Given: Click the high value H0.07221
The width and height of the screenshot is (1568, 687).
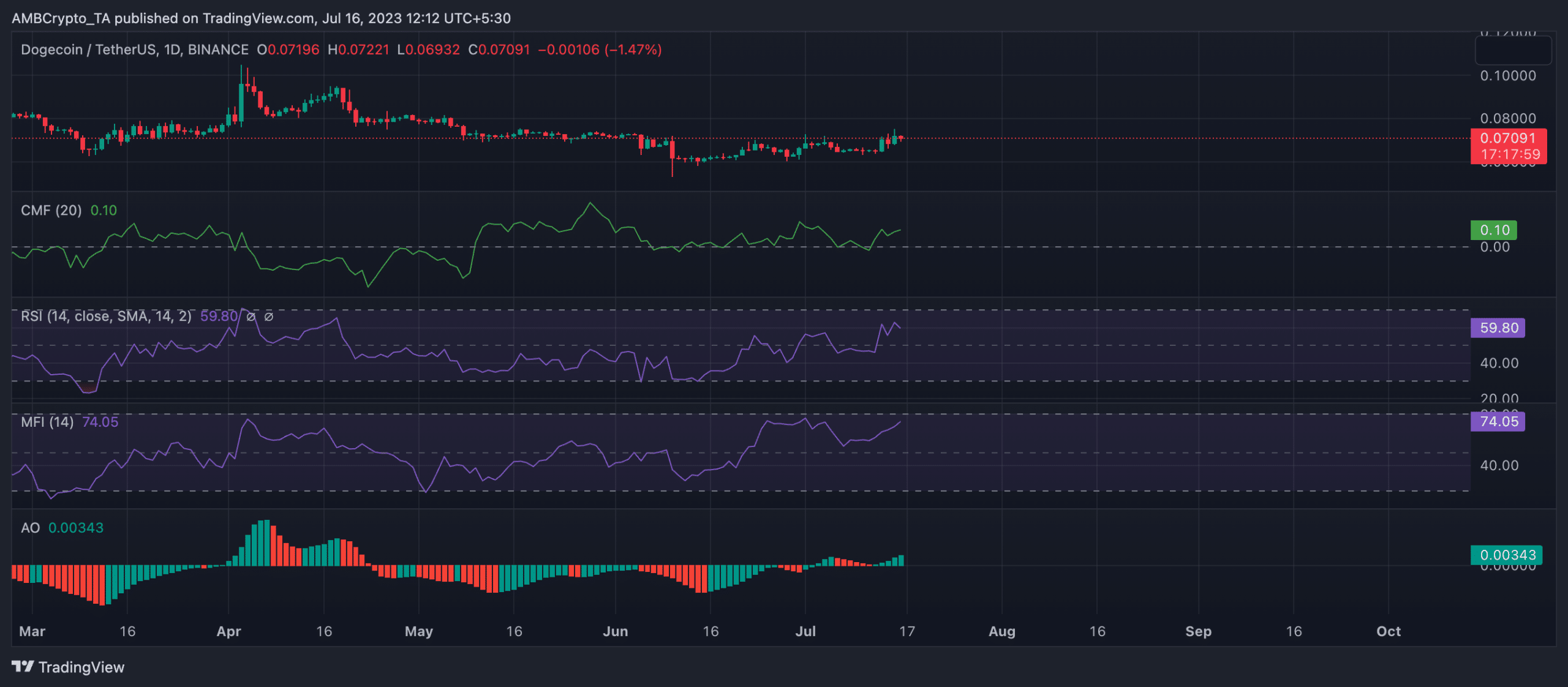Looking at the screenshot, I should tap(358, 50).
